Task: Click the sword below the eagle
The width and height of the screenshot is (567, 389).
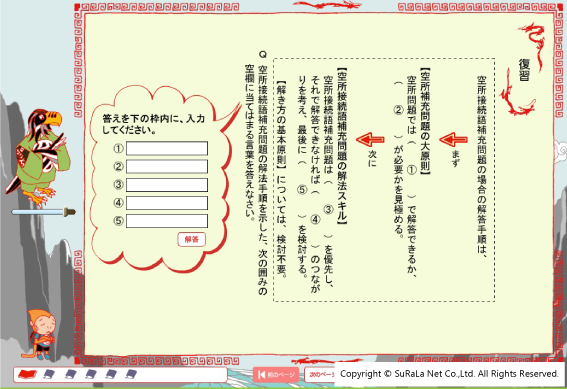Action: click(x=43, y=212)
